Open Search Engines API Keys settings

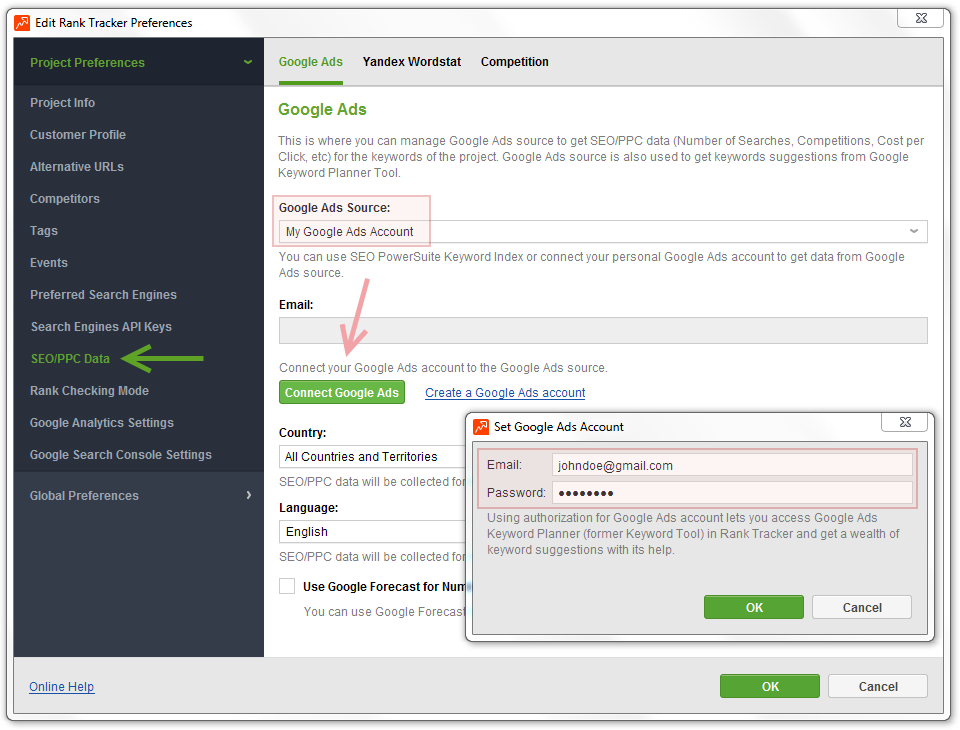[x=101, y=326]
